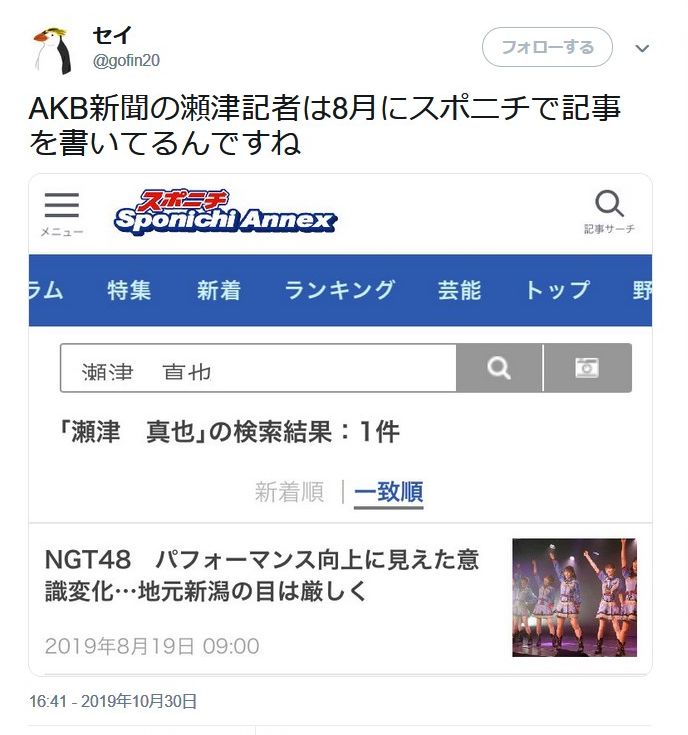688x735 pixels.
Task: Click the camera photo search icon
Action: click(x=587, y=368)
